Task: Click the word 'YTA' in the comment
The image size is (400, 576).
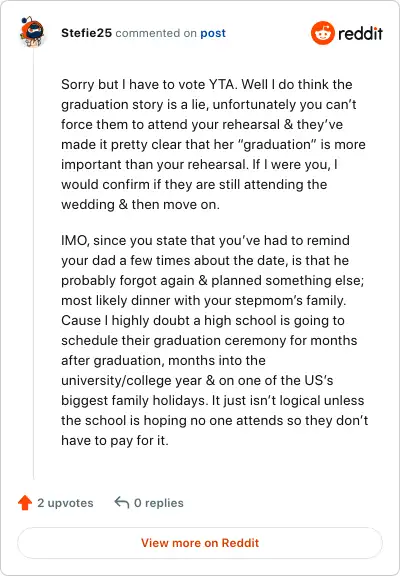Action: [223, 84]
